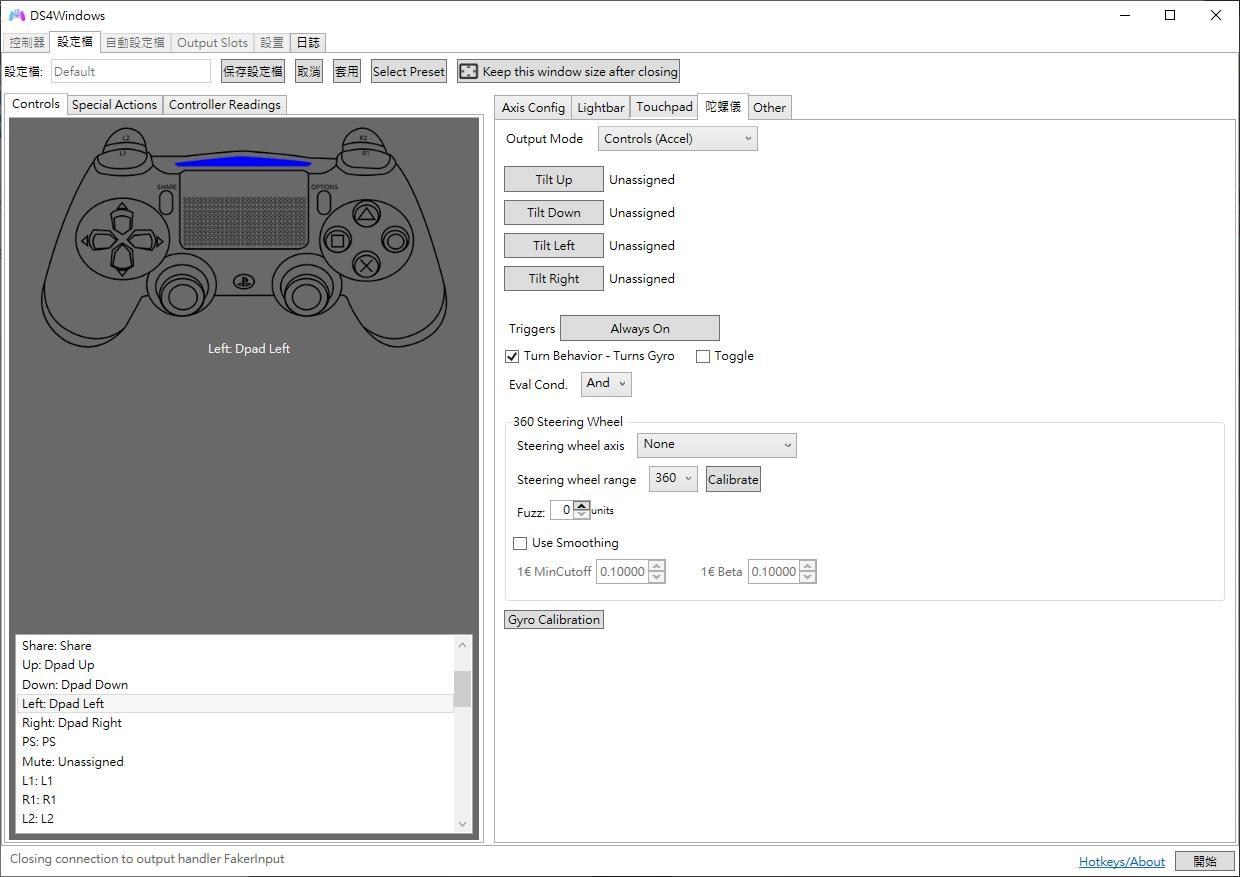Image resolution: width=1240 pixels, height=877 pixels.
Task: Open the Hotkeys/About link
Action: pyautogui.click(x=1122, y=861)
